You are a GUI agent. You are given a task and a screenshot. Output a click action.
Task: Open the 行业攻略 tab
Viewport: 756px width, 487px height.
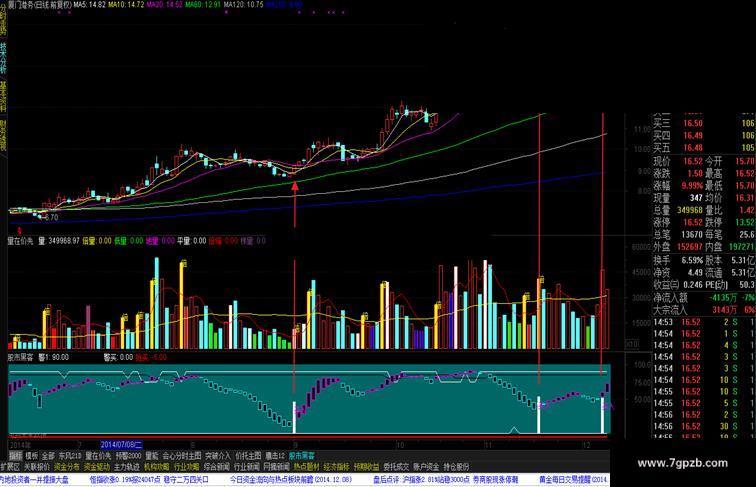(187, 467)
